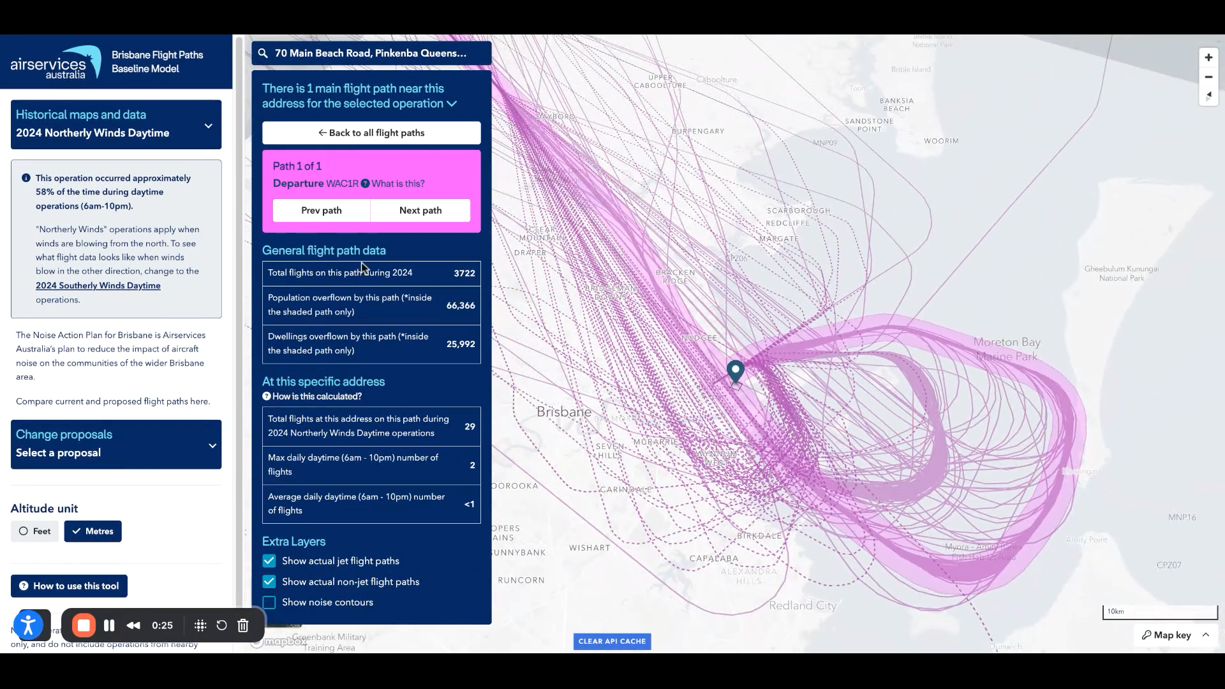Click Back to all flight paths

[371, 133]
